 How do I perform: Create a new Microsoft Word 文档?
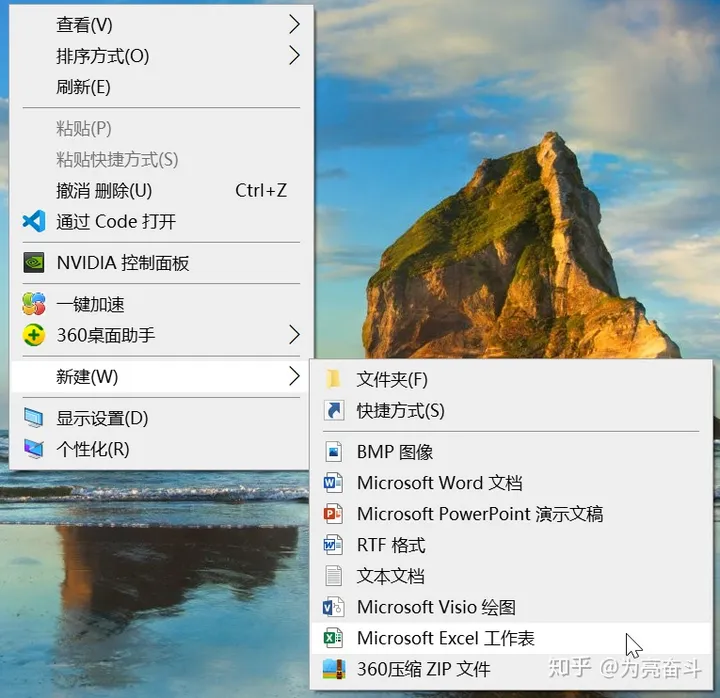click(512, 483)
